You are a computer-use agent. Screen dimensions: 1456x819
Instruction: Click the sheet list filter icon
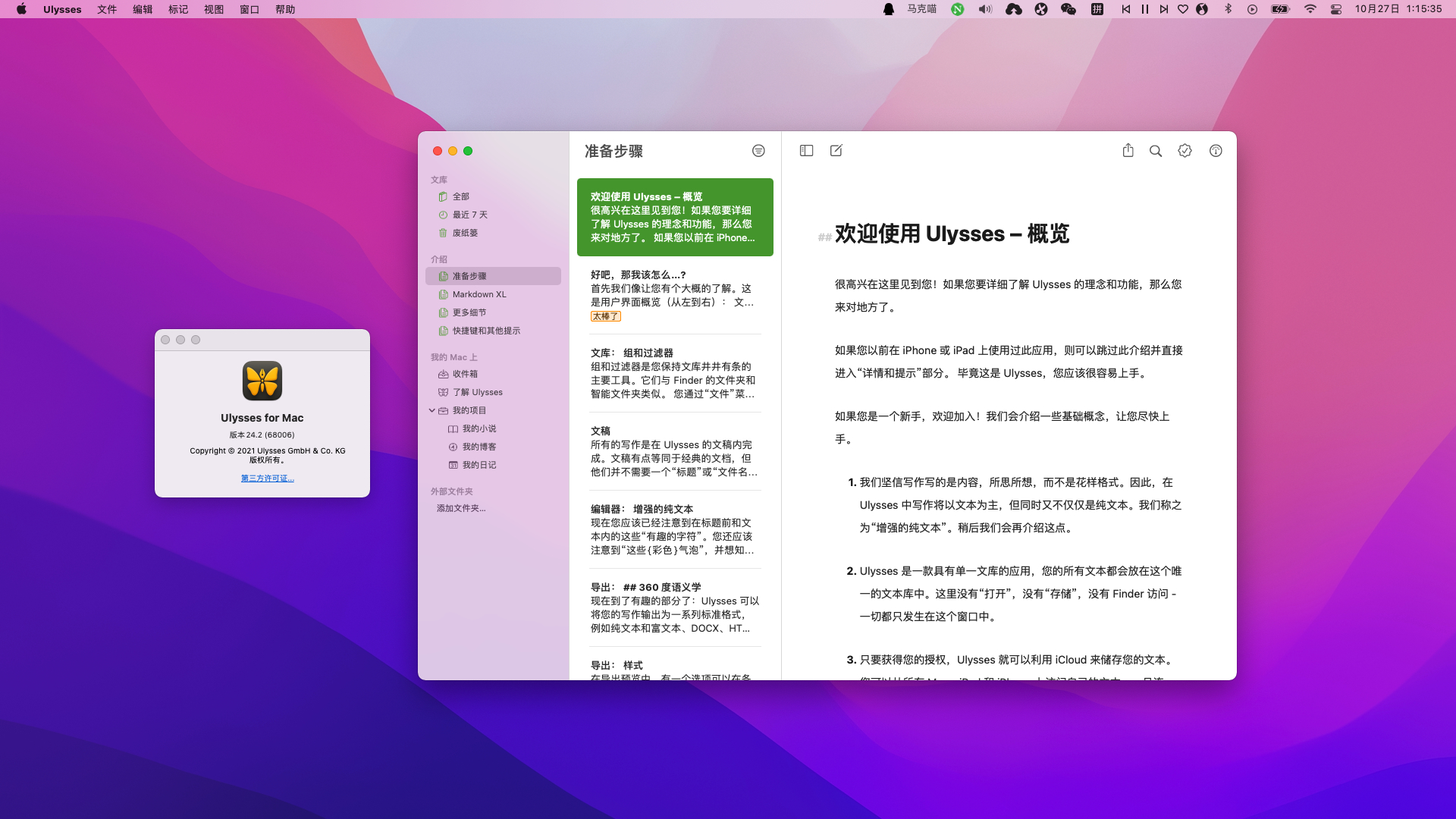tap(758, 151)
